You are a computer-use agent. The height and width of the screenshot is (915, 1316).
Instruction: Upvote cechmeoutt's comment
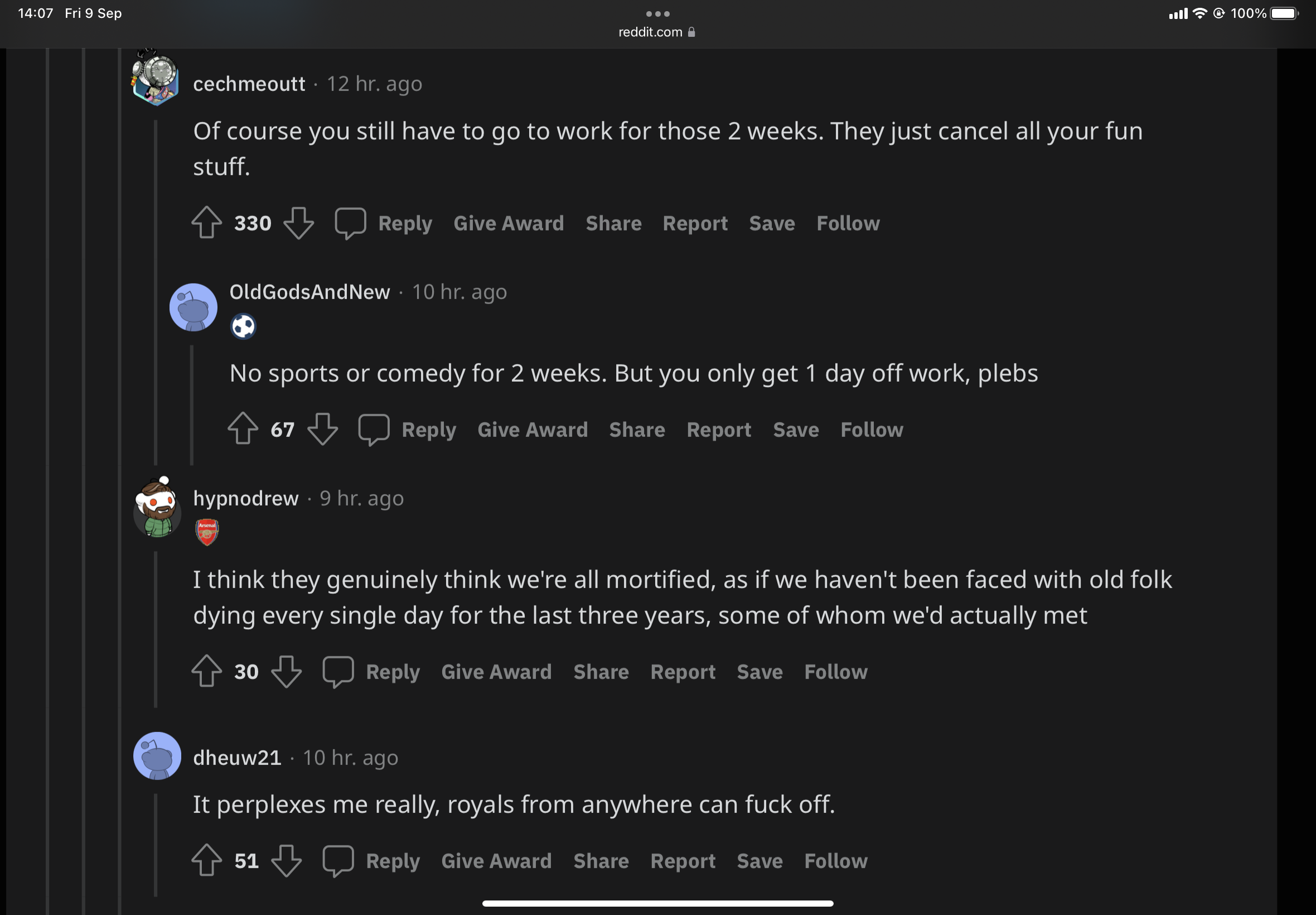click(206, 223)
